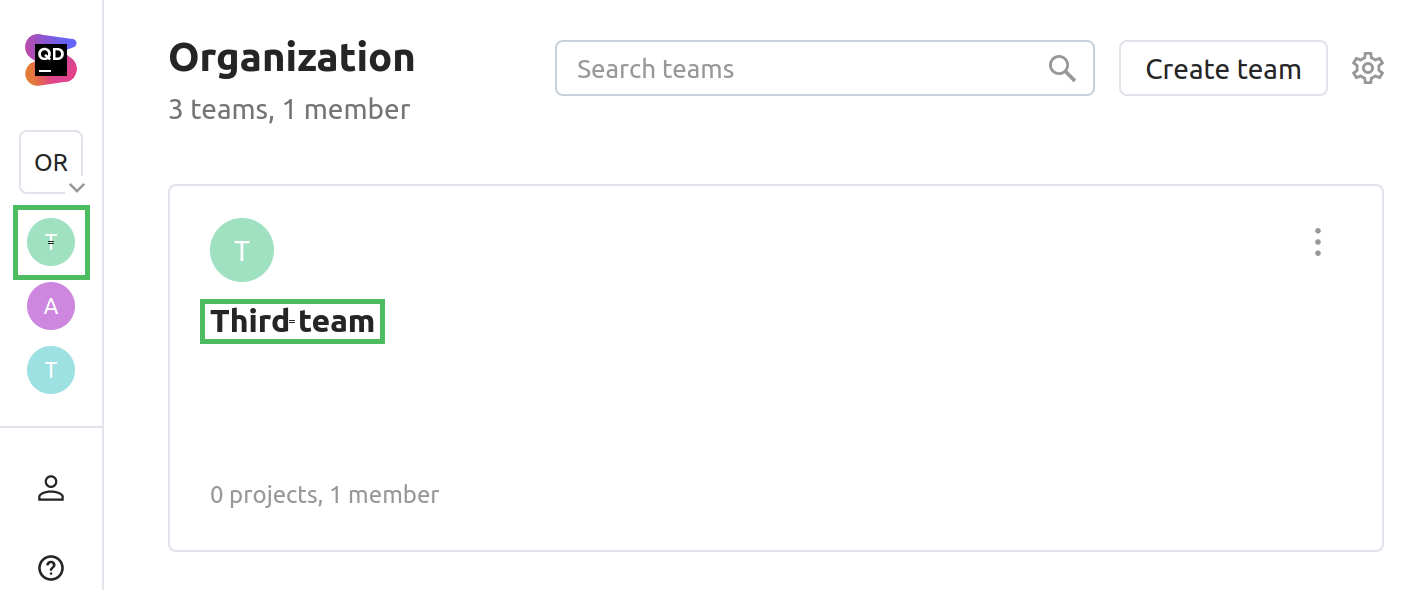Select the green T team avatar in sidebar

[51, 242]
